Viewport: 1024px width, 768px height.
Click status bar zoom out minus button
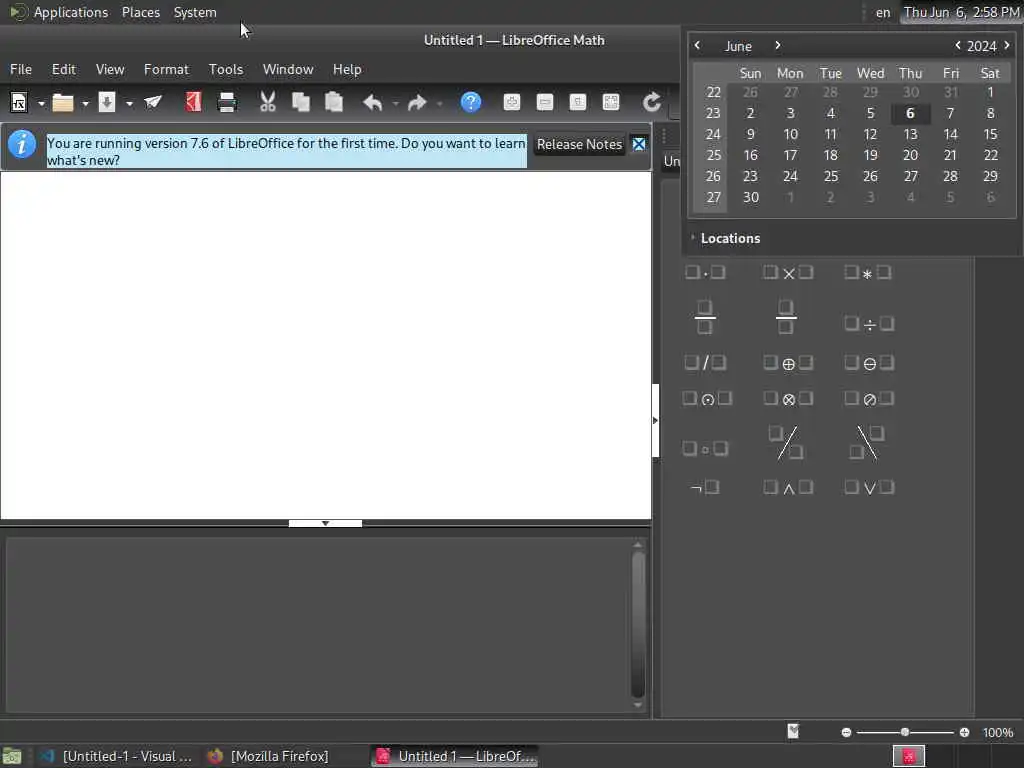tap(846, 732)
